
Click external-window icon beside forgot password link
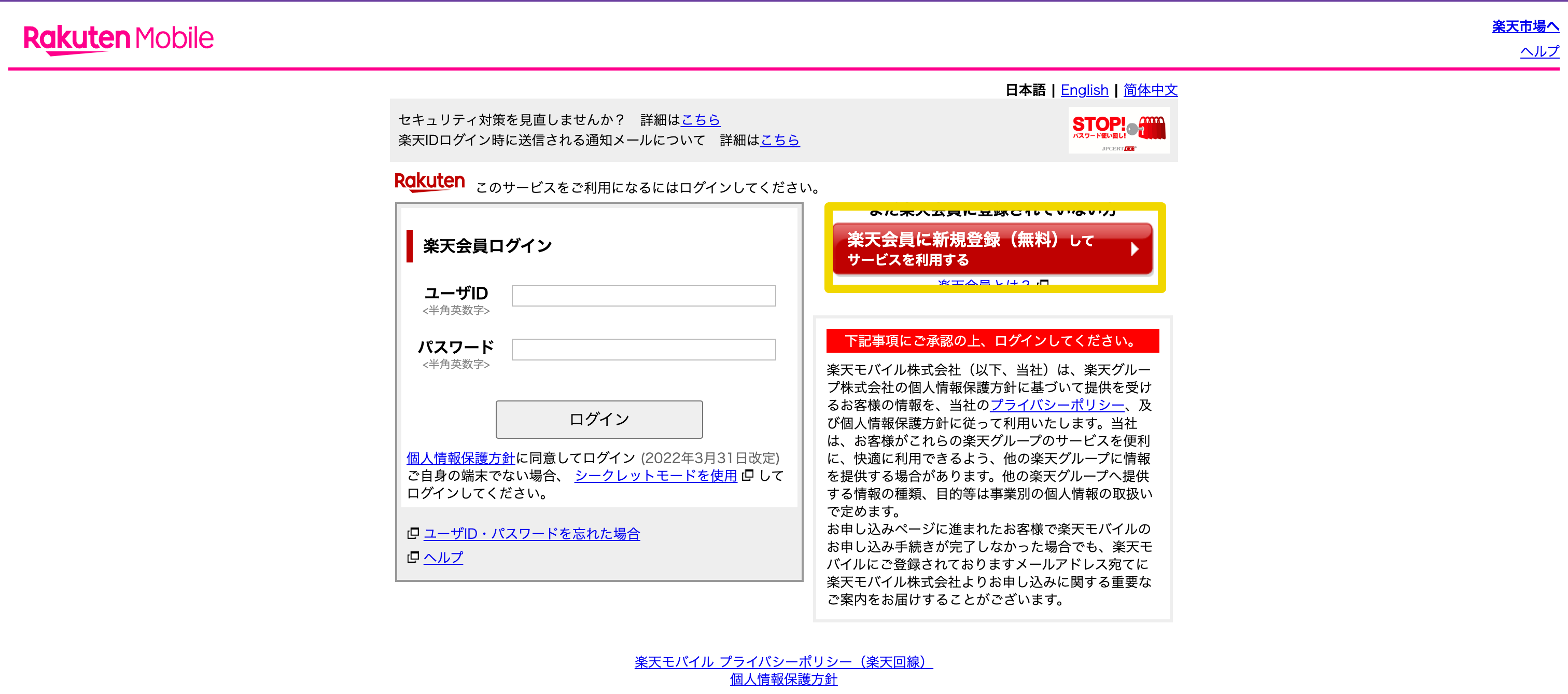tap(413, 533)
